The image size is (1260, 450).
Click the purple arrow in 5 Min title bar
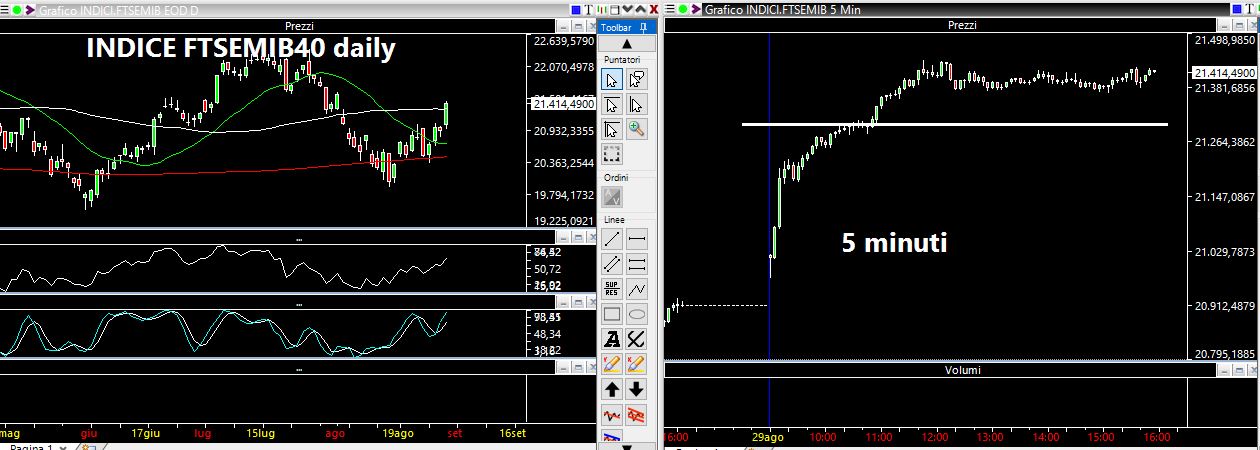[x=697, y=10]
